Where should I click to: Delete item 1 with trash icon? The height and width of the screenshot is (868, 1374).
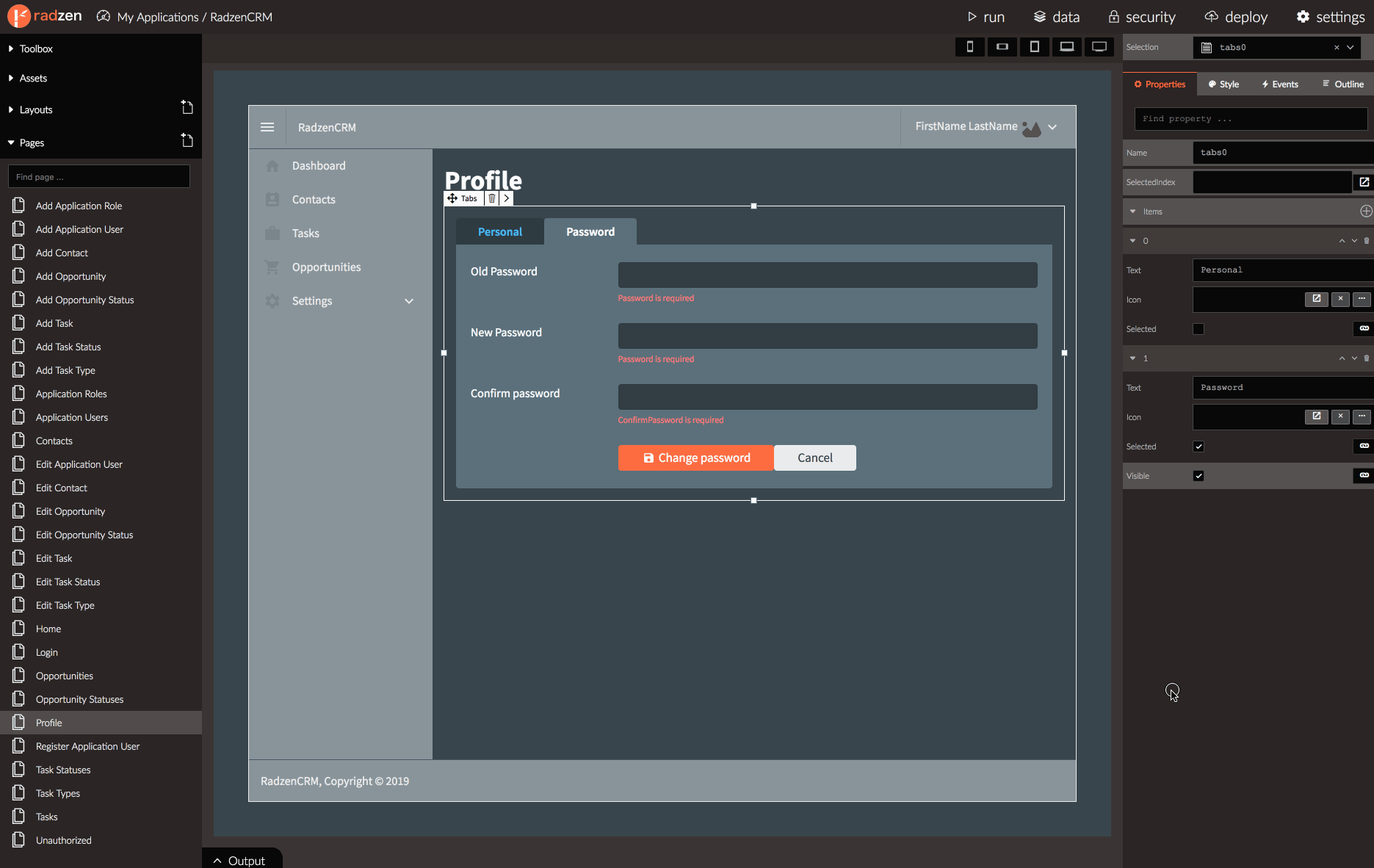click(1367, 358)
